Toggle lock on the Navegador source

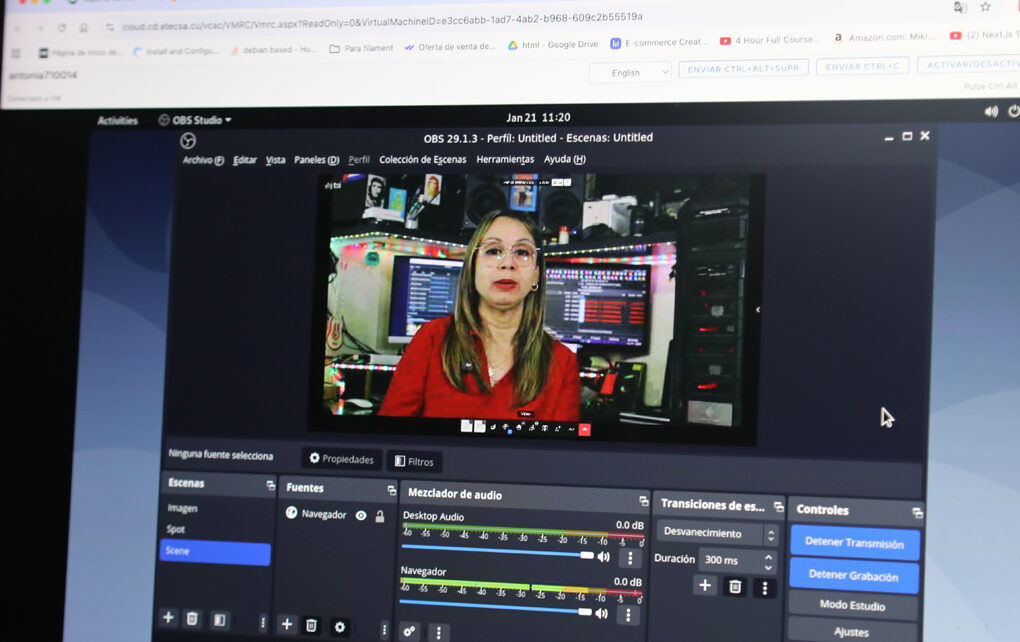coord(380,516)
